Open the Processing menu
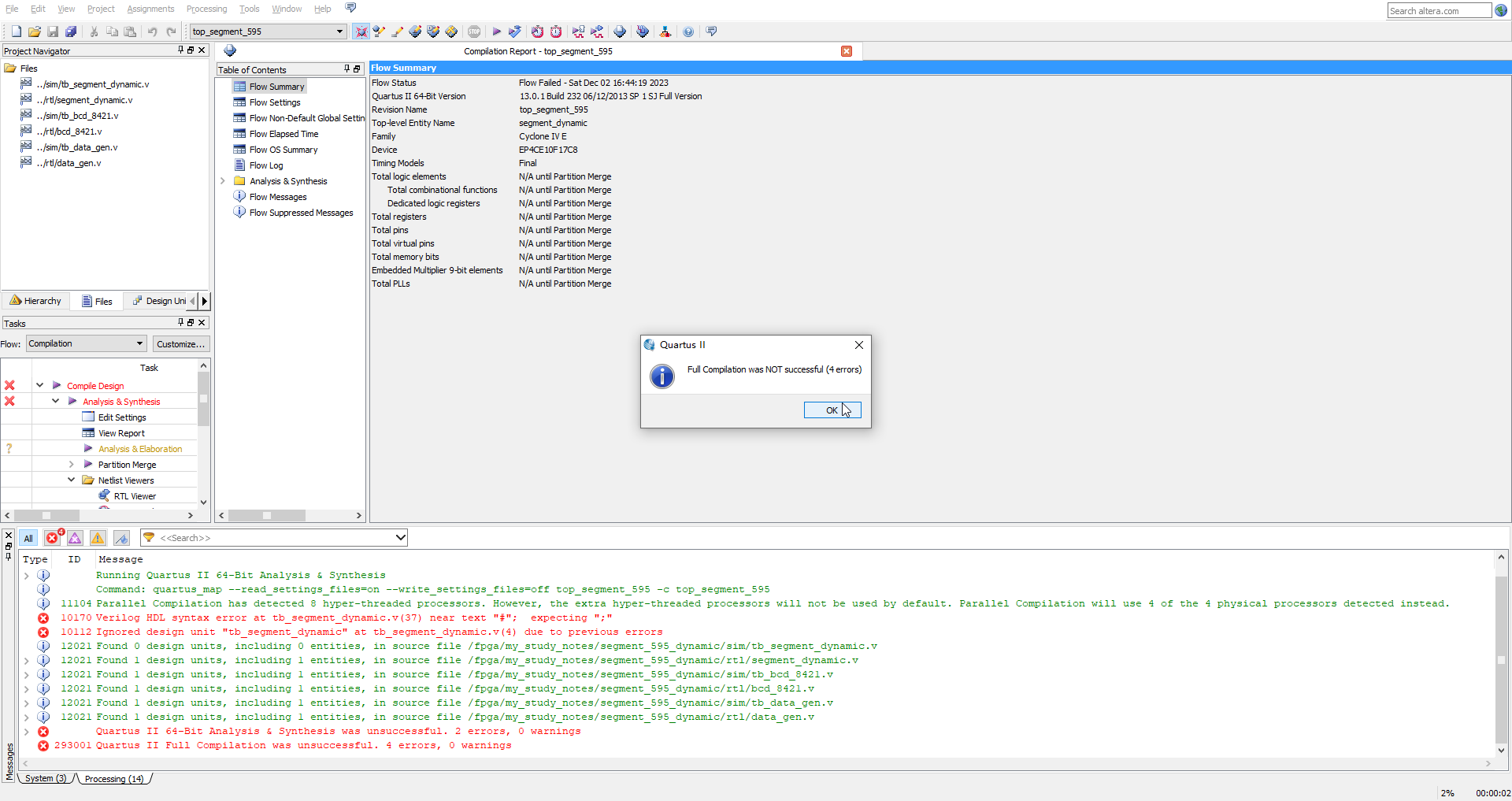The width and height of the screenshot is (1512, 801). 206,9
